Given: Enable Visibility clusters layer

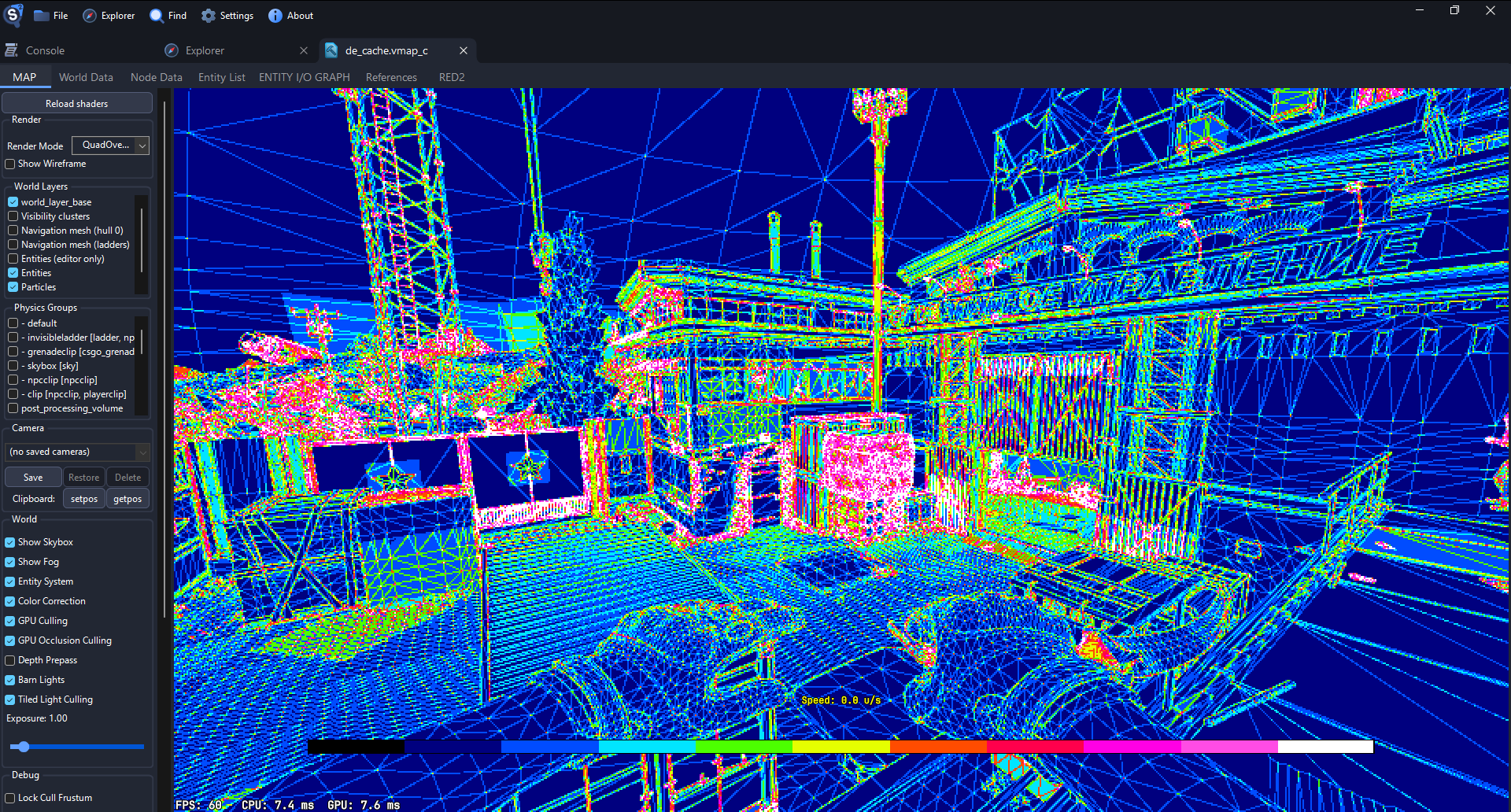Looking at the screenshot, I should [13, 216].
